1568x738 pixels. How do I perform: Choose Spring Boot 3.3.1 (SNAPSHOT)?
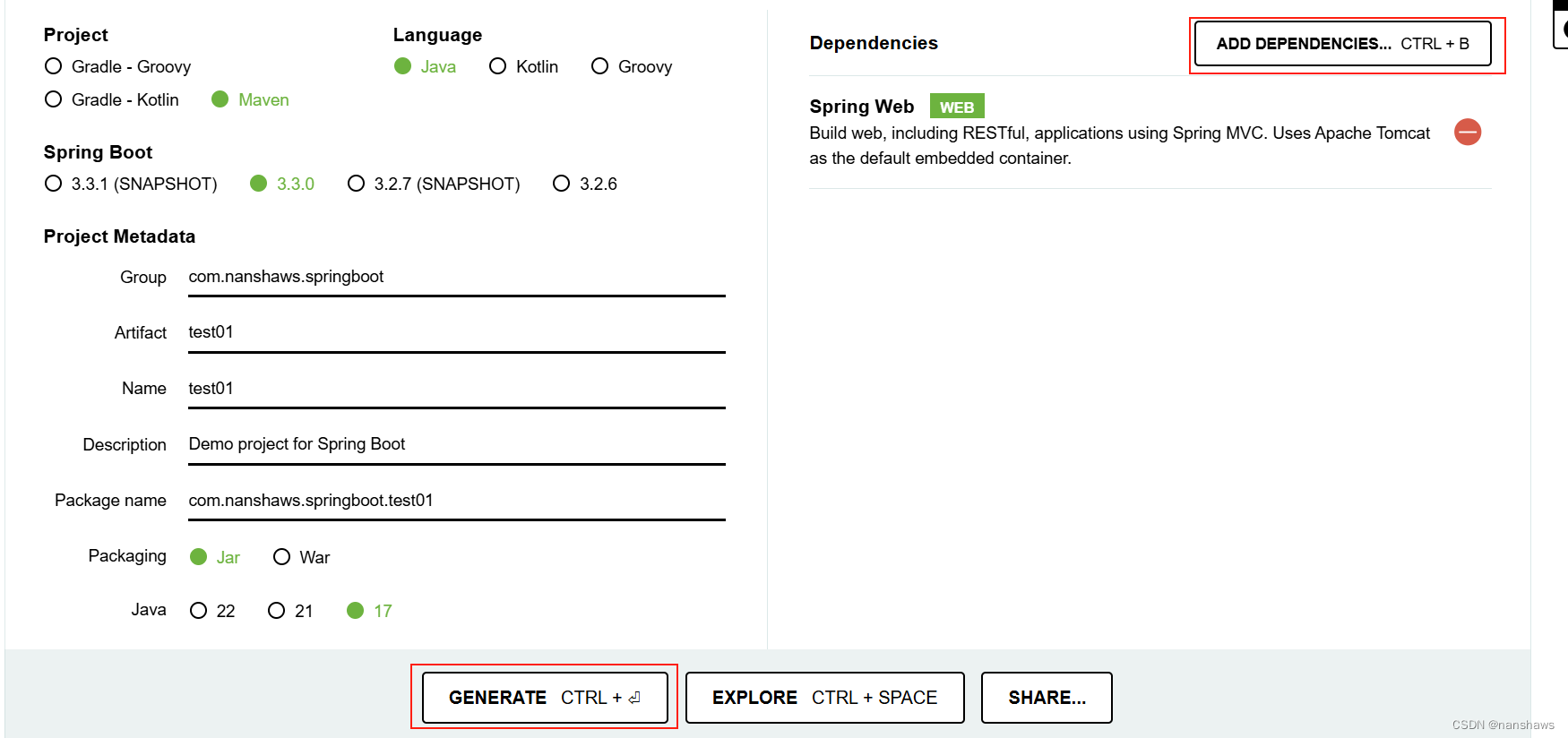54,184
